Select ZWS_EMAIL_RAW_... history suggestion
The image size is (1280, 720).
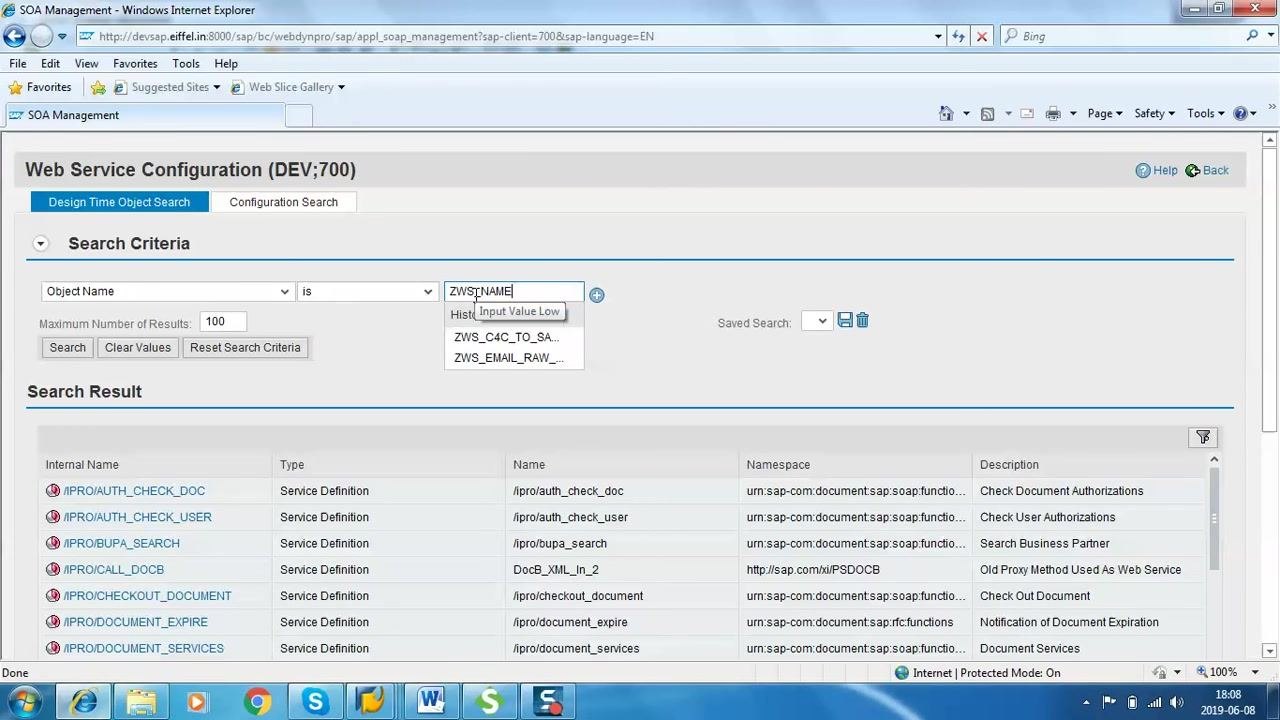514,358
